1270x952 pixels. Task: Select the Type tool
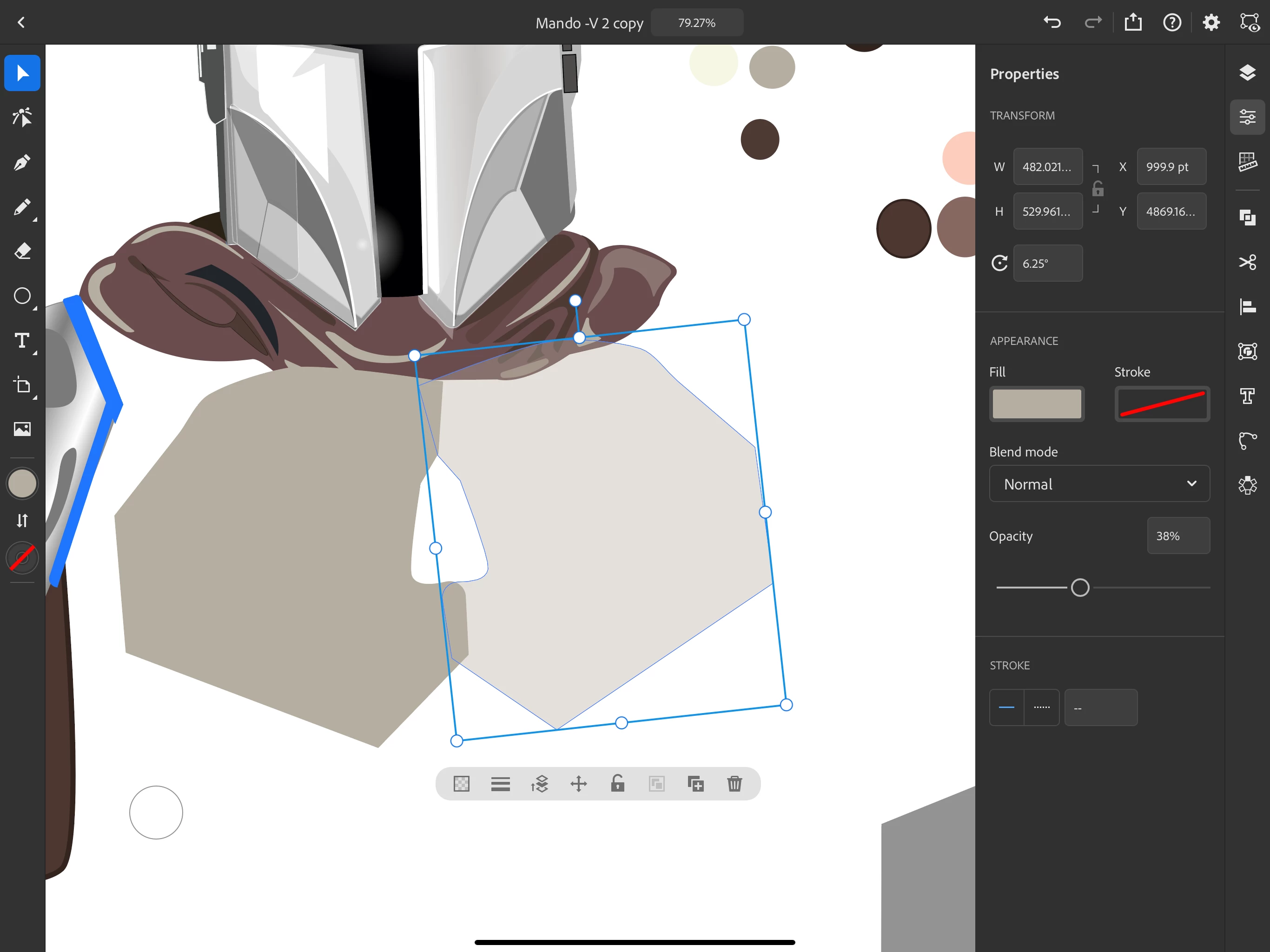tap(22, 341)
